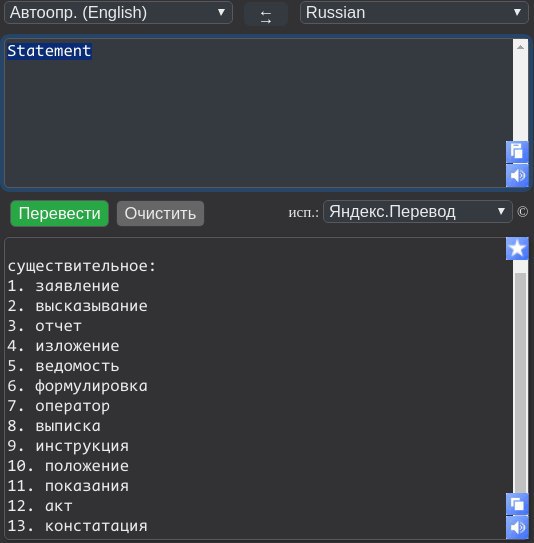Click translation 1. заявление
This screenshot has height=543, width=534.
[63, 286]
